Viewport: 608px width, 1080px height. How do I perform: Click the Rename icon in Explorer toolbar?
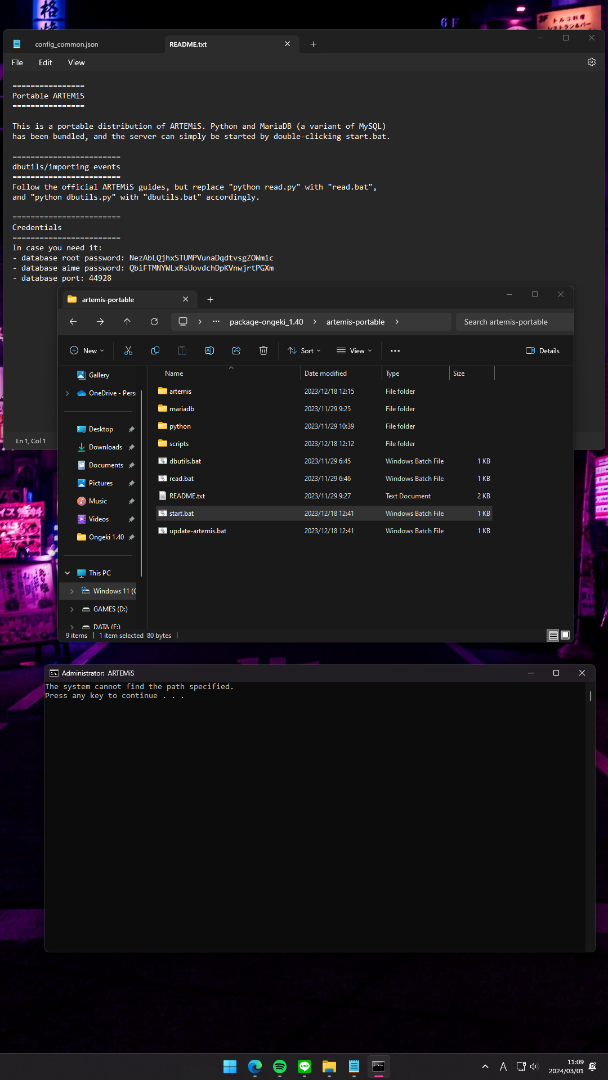point(209,351)
